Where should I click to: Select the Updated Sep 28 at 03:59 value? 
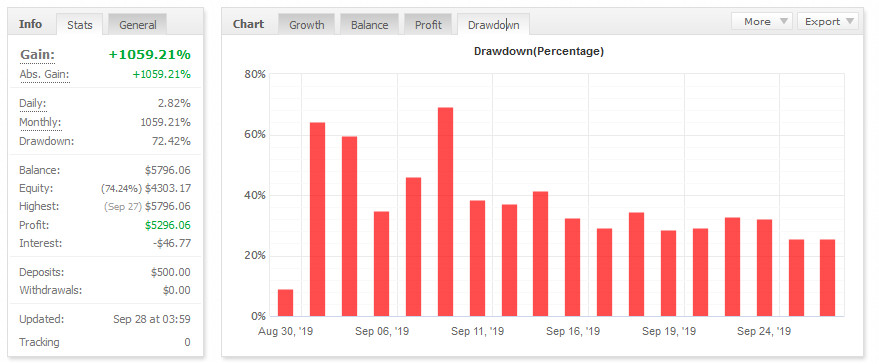pyautogui.click(x=151, y=320)
